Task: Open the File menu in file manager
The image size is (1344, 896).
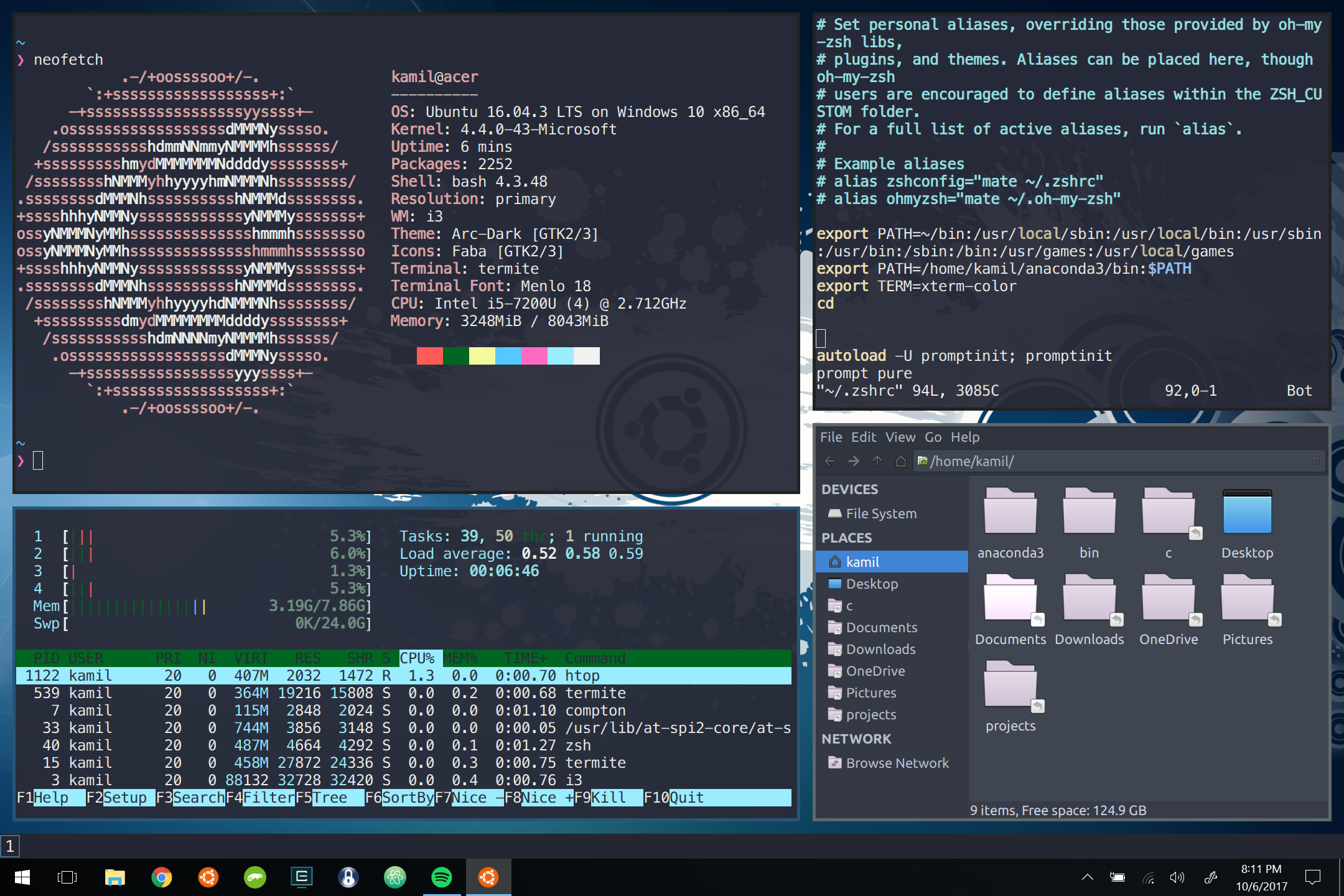Action: click(831, 437)
